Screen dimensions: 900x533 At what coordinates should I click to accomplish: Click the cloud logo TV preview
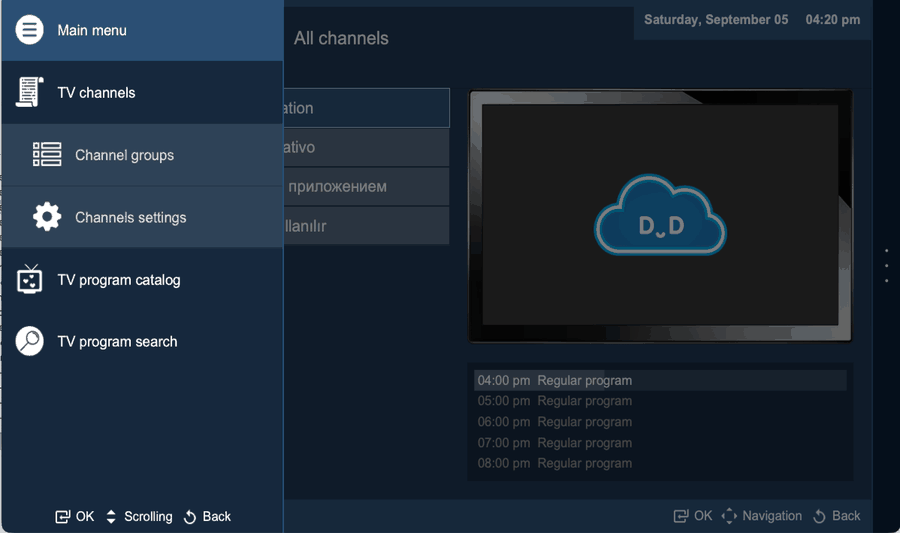(660, 215)
